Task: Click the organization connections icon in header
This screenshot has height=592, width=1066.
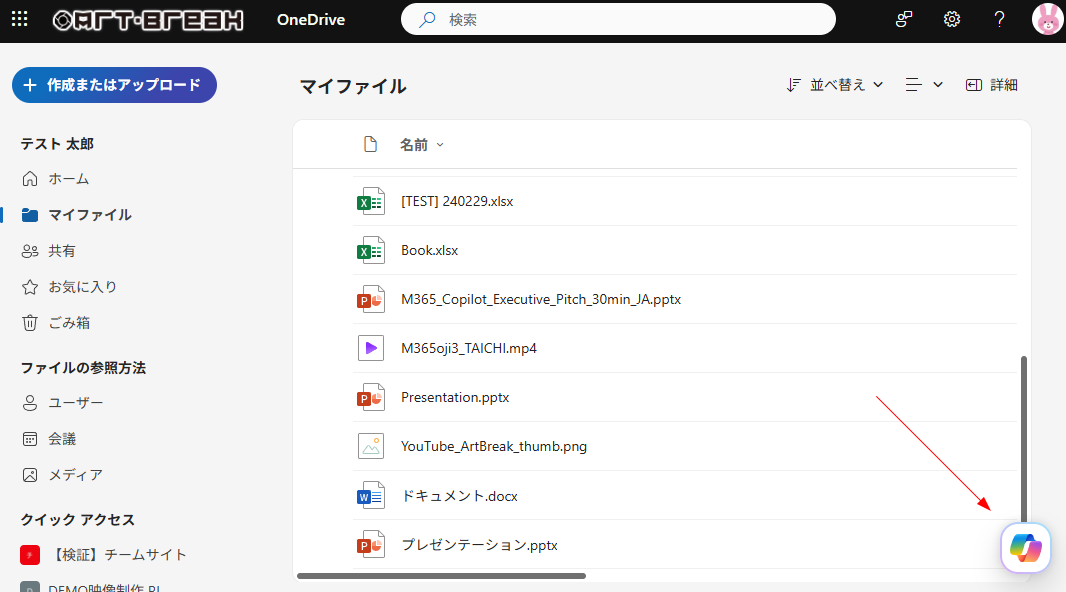Action: pyautogui.click(x=904, y=19)
